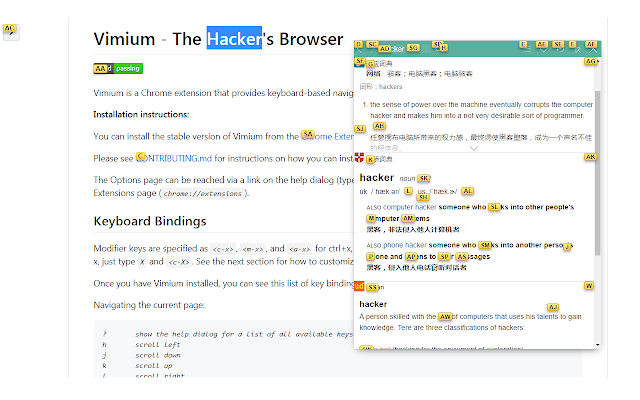This screenshot has height=400, width=640.
Task: Click the US pronunciation text in Cambridge entry
Action: (437, 191)
